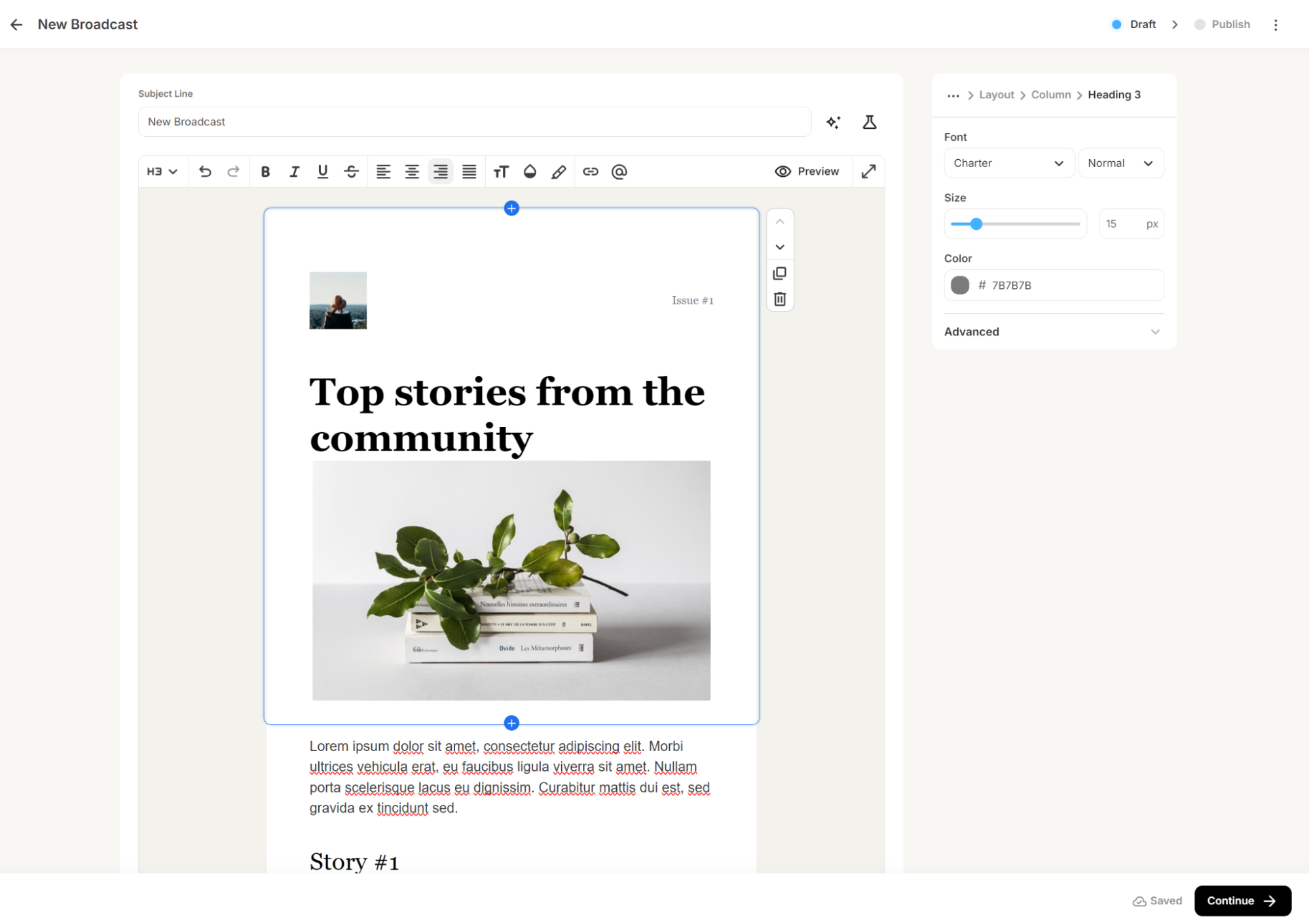Click the mention @ icon
The height and width of the screenshot is (924, 1309).
619,172
